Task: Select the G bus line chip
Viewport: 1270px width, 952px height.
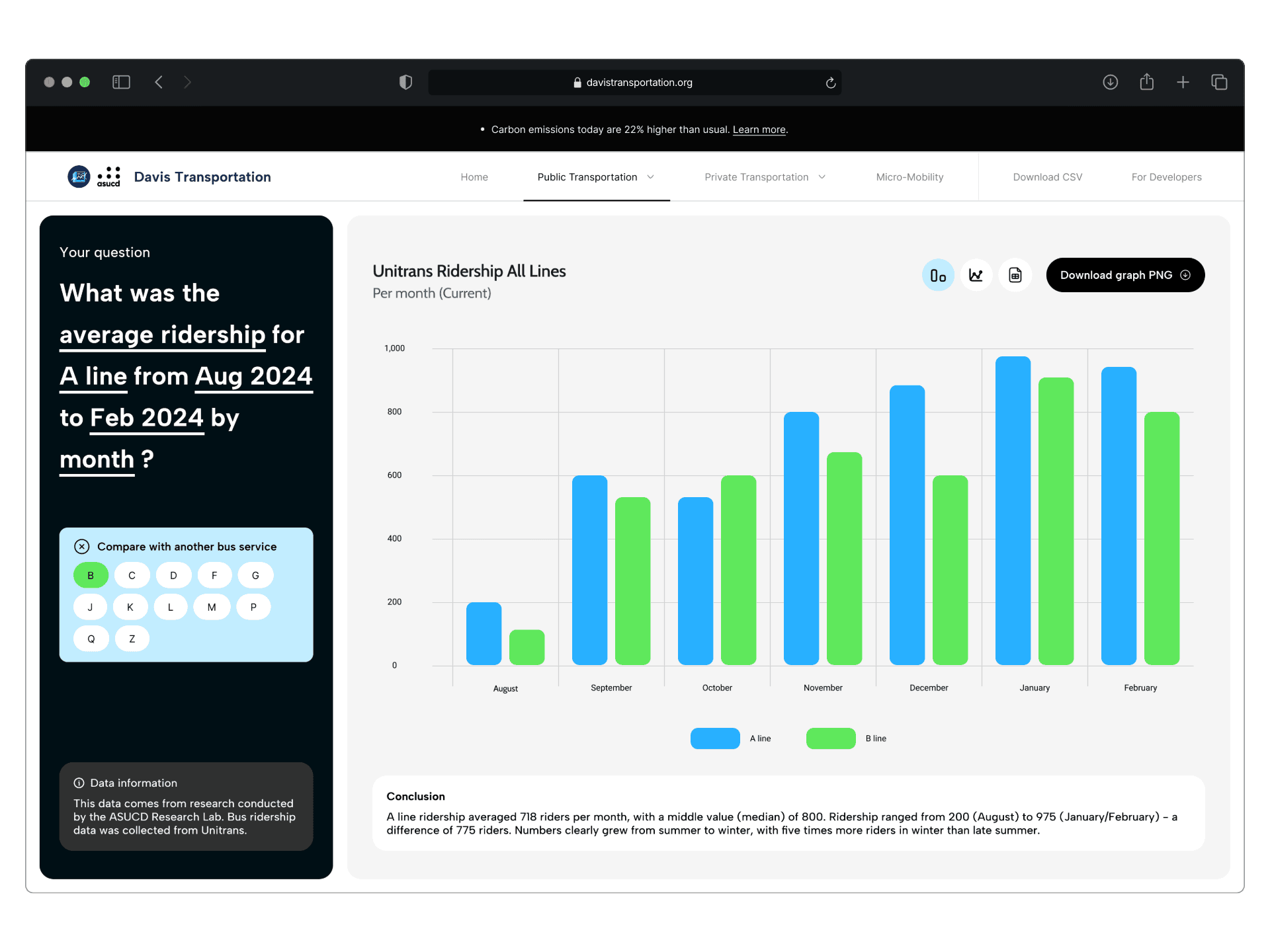Action: 255,575
